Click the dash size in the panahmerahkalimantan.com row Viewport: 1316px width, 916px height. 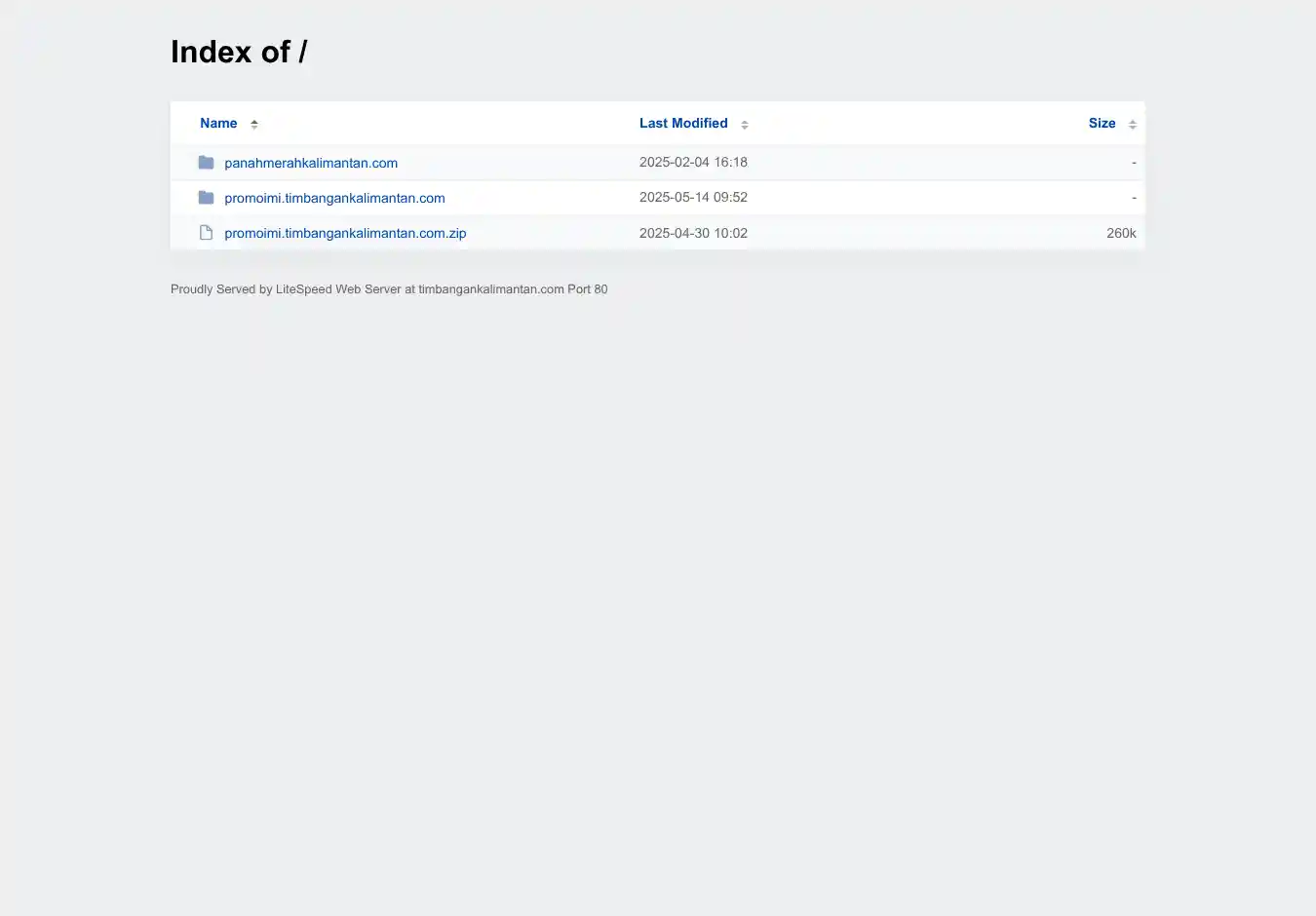[x=1134, y=163]
